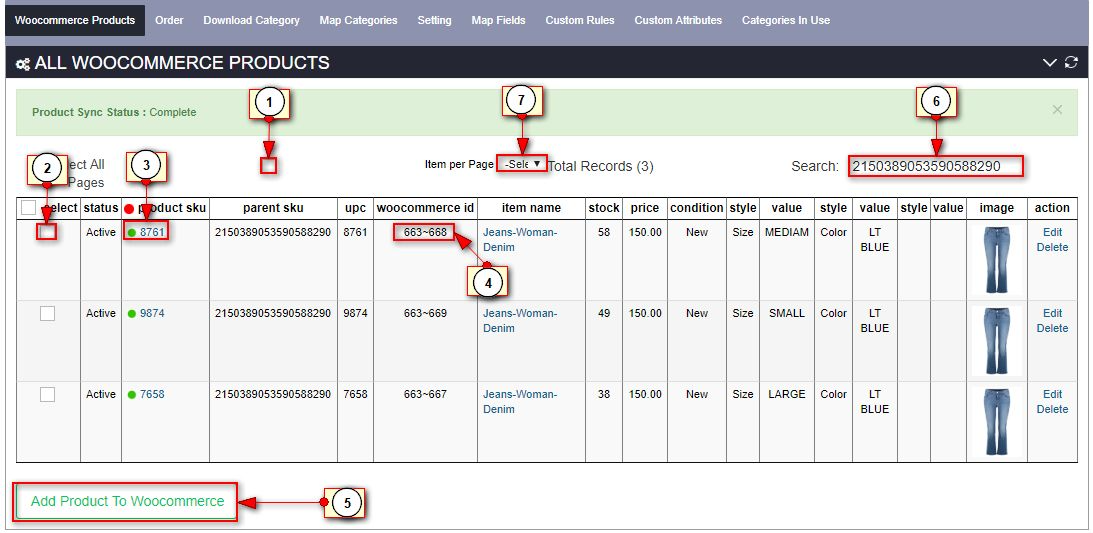Click Add Product To Woocommerce button
The width and height of the screenshot is (1093, 533).
coord(126,502)
